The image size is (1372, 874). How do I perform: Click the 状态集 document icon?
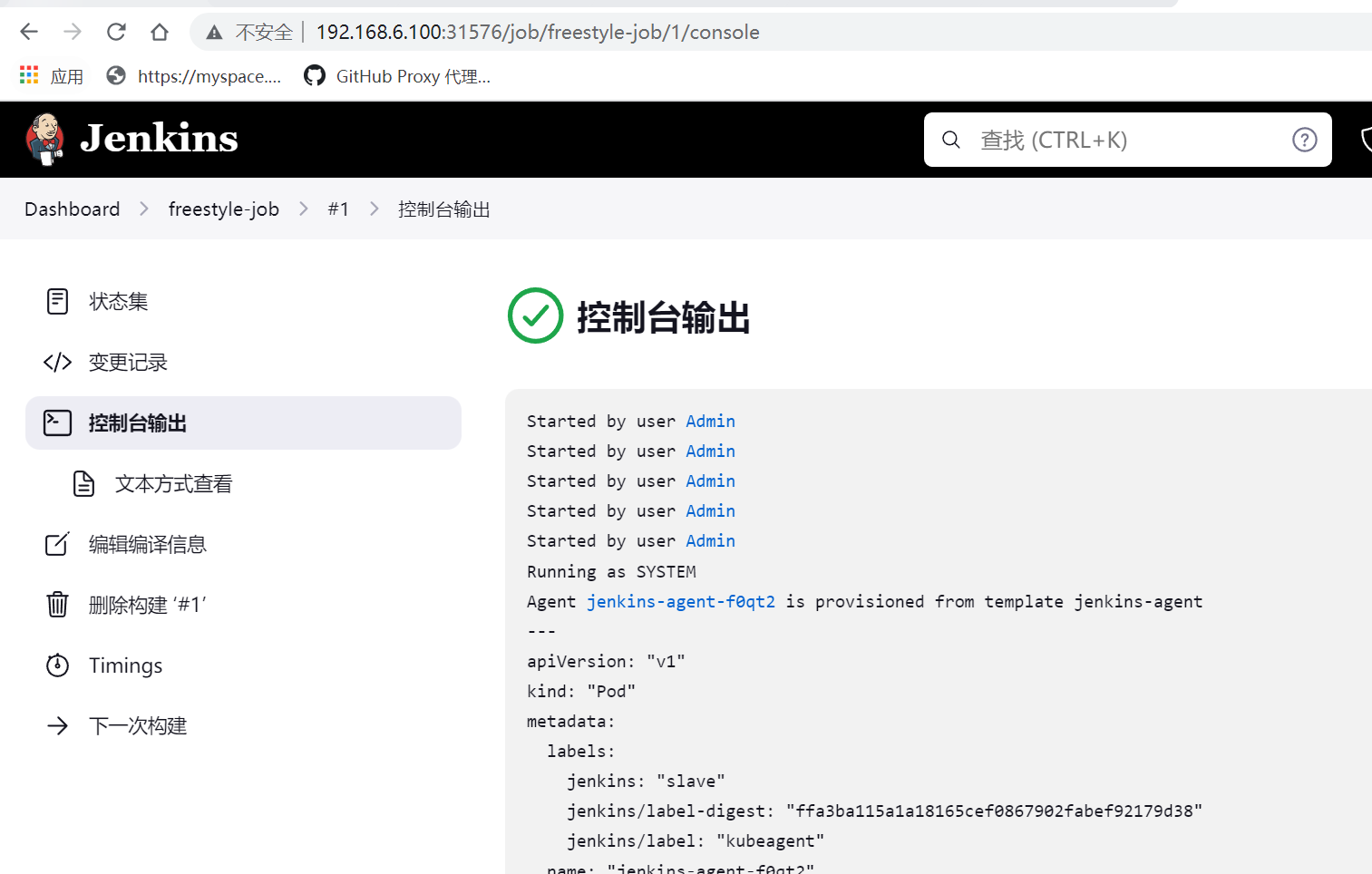pyautogui.click(x=57, y=301)
